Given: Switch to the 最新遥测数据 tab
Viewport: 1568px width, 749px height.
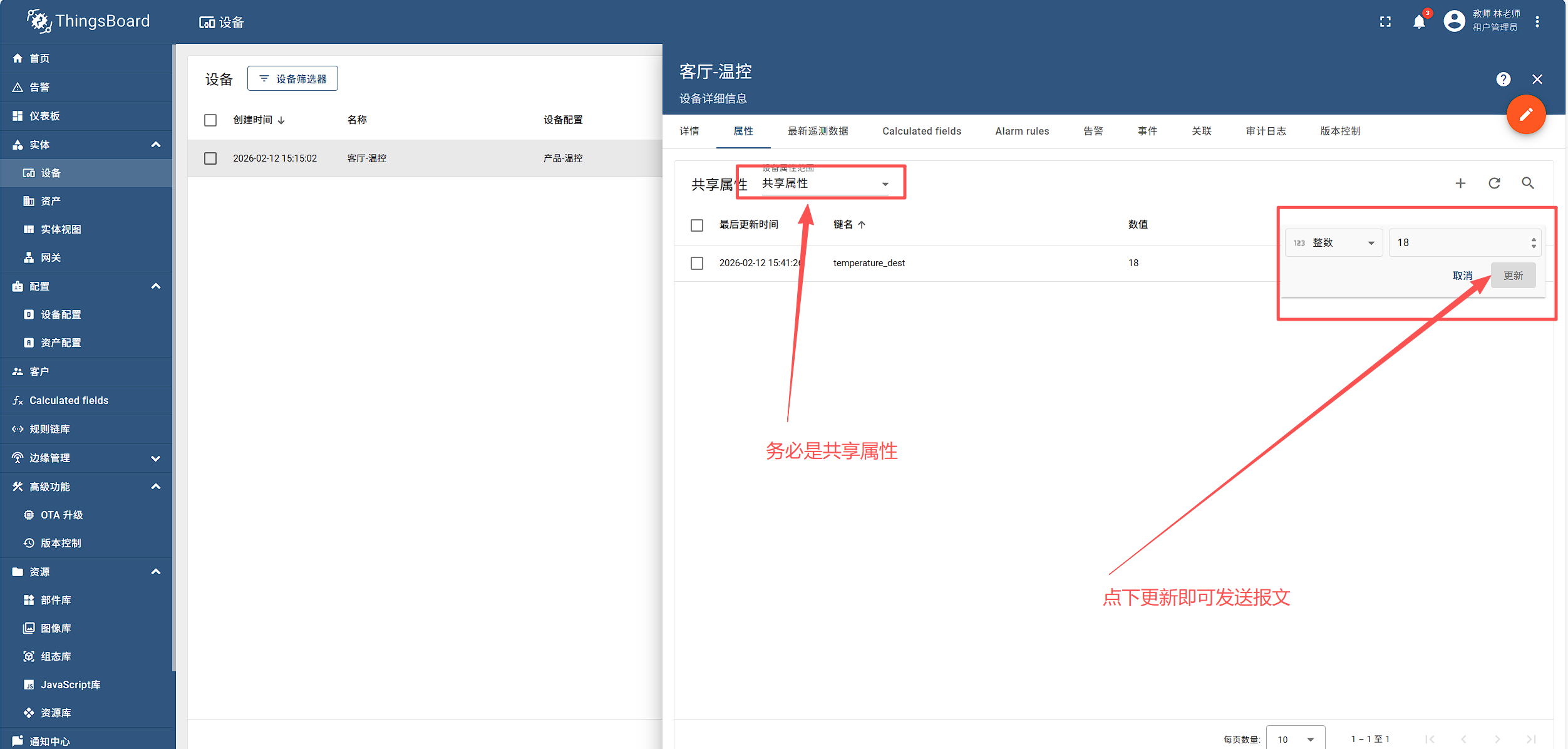Looking at the screenshot, I should pos(818,131).
